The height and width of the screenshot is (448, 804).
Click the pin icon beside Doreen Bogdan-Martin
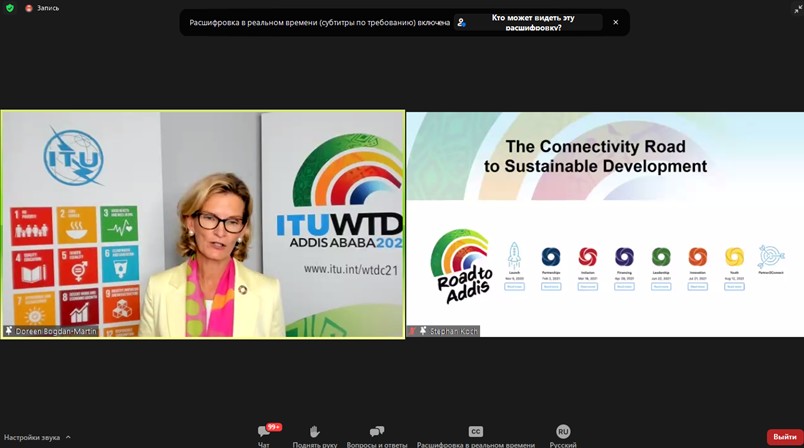pos(8,331)
